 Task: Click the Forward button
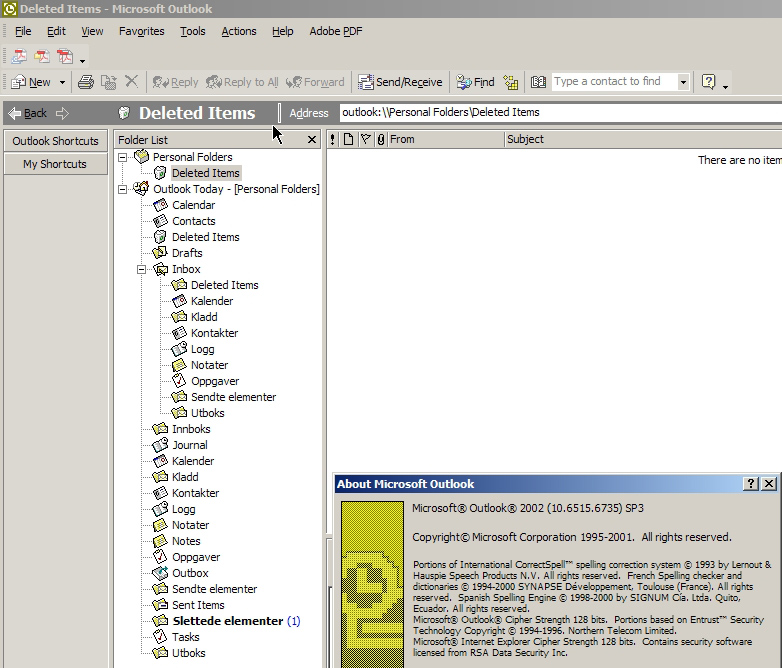tap(315, 82)
